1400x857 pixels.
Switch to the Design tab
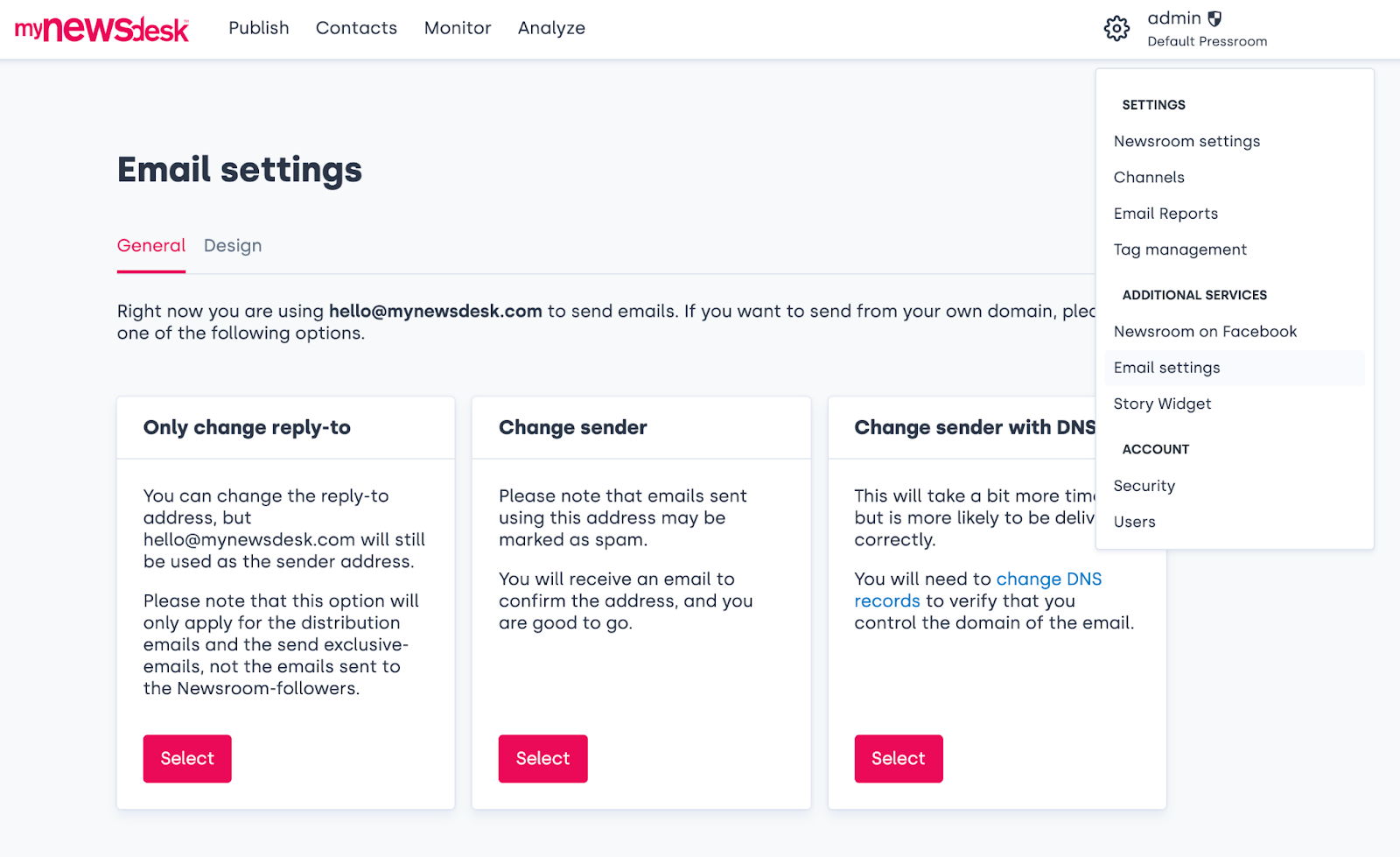[x=232, y=246]
